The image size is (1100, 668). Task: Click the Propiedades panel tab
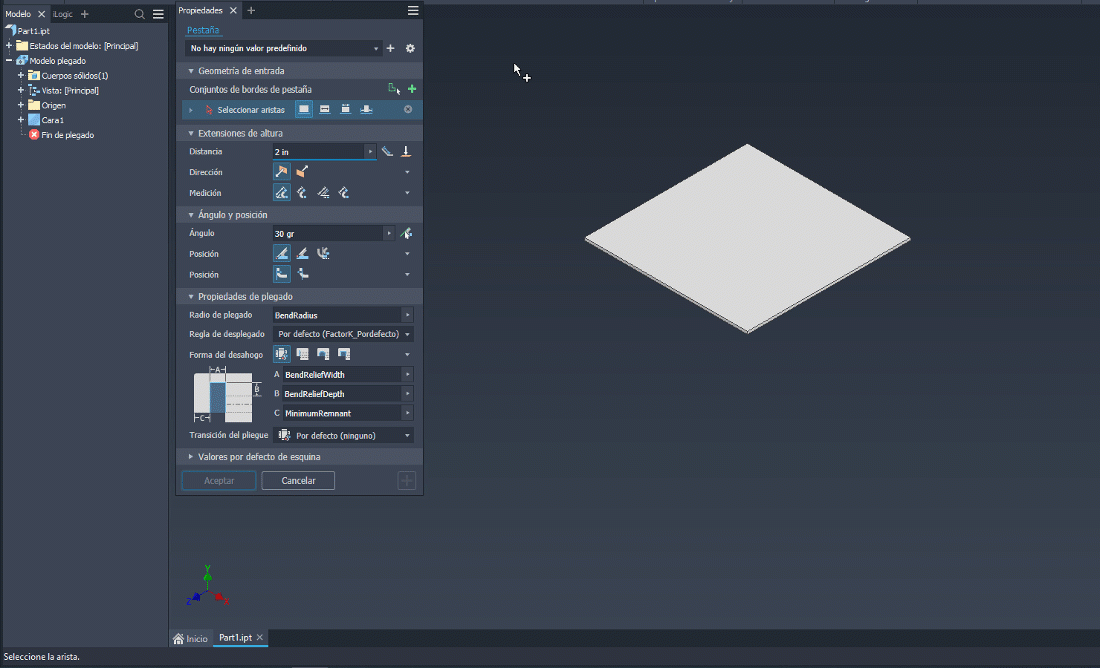tap(201, 11)
